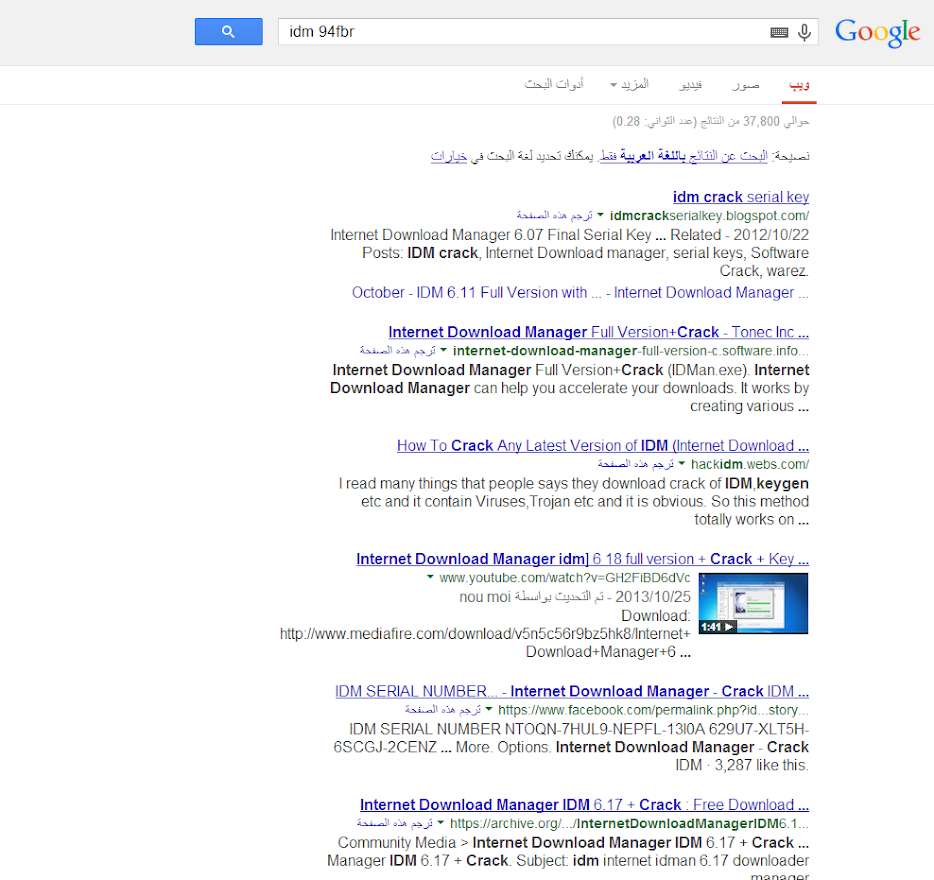Open the المزيد (More) dropdown menu

tap(630, 85)
